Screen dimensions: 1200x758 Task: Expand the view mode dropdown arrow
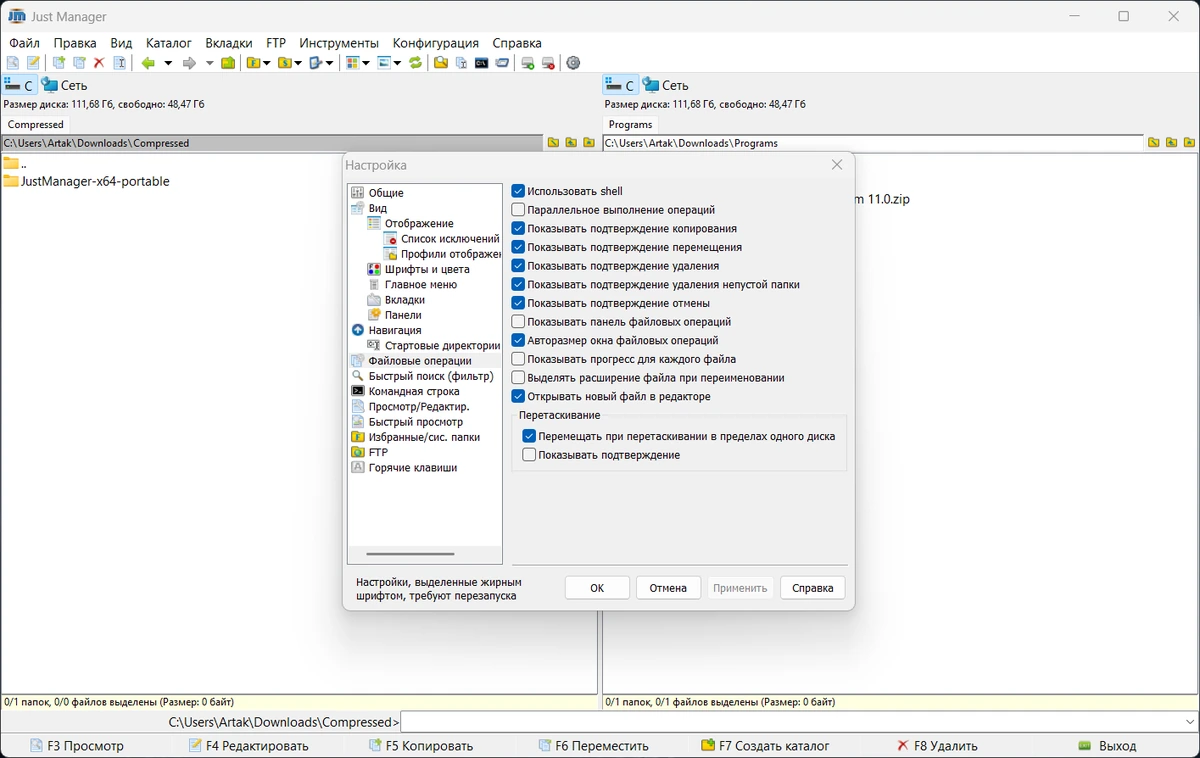pos(365,63)
